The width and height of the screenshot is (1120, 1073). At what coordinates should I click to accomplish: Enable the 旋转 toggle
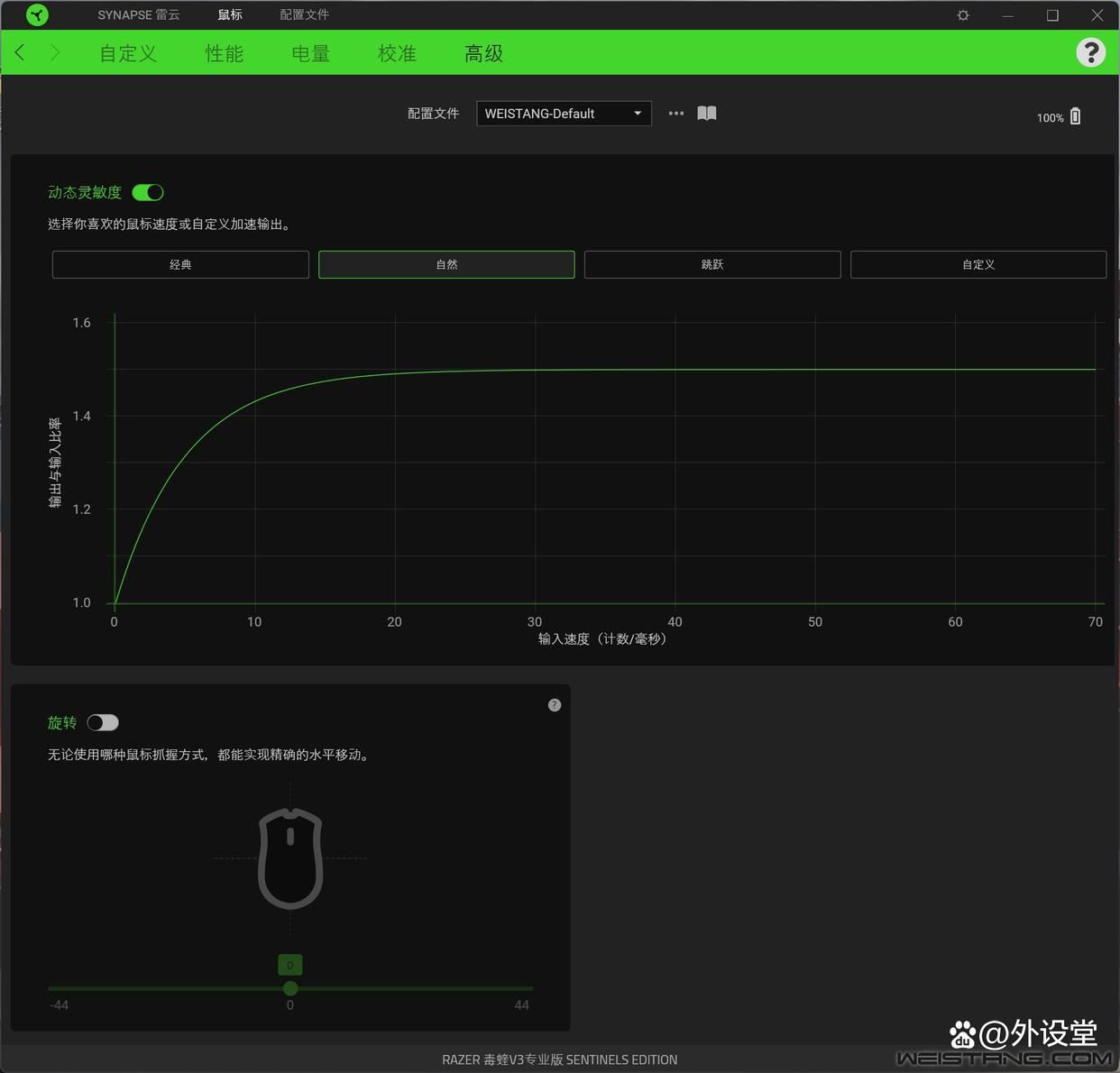pyautogui.click(x=103, y=723)
